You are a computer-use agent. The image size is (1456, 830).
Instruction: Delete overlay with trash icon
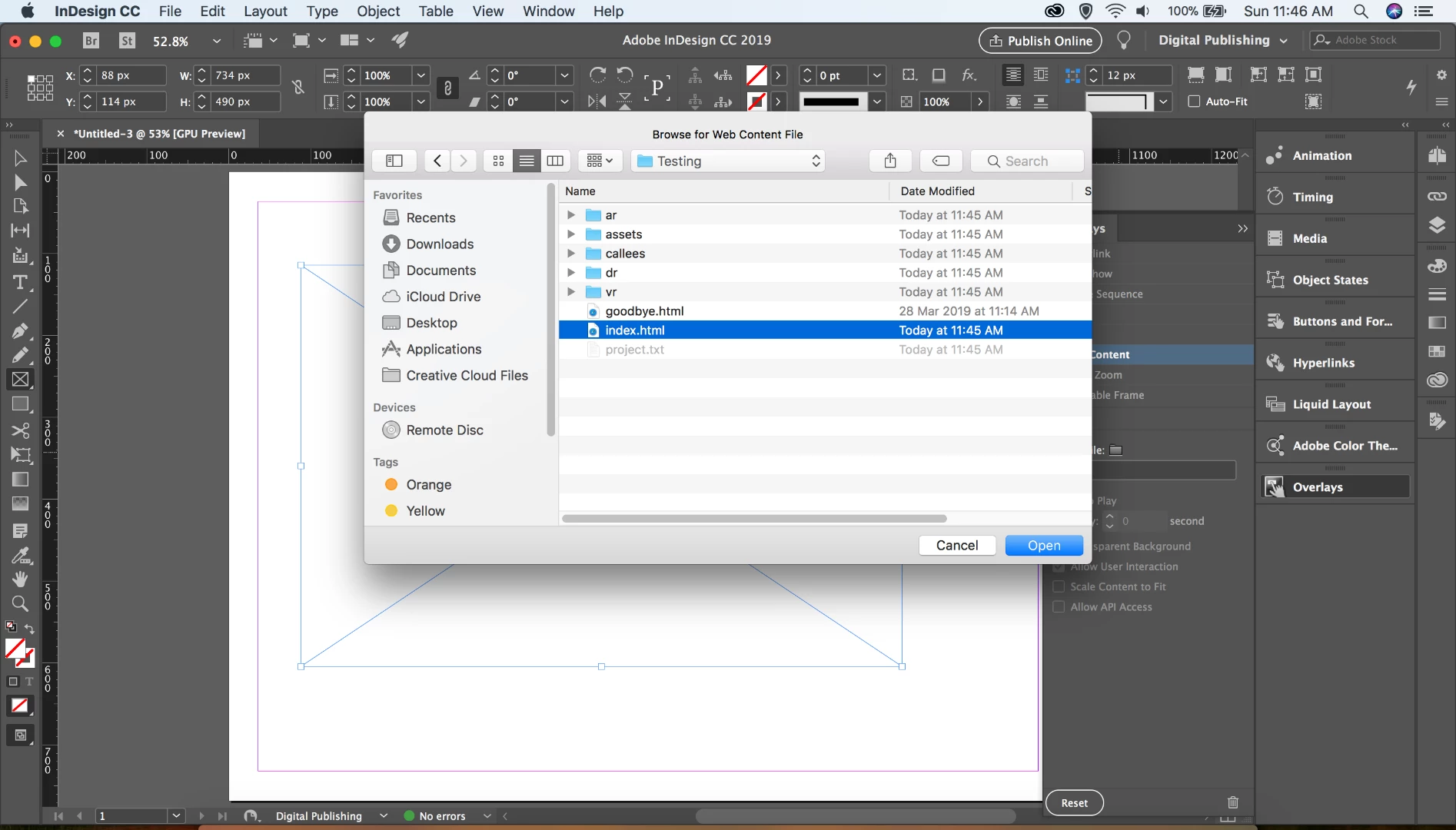point(1233,802)
